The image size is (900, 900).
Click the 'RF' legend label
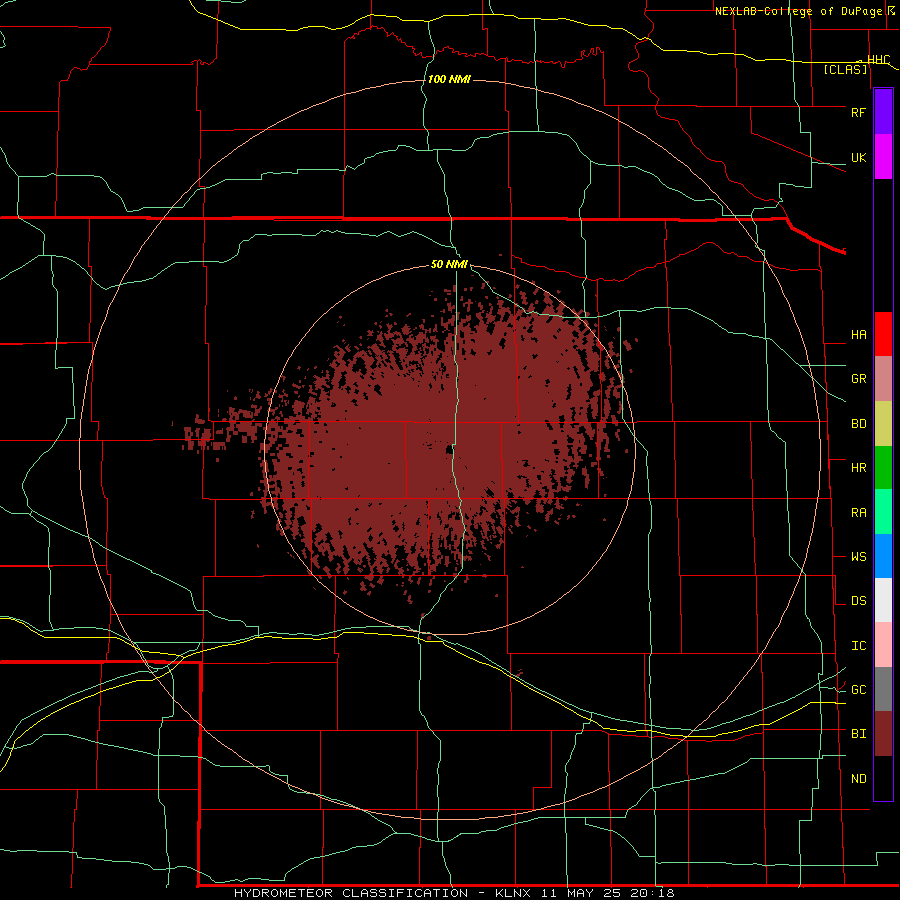[858, 112]
